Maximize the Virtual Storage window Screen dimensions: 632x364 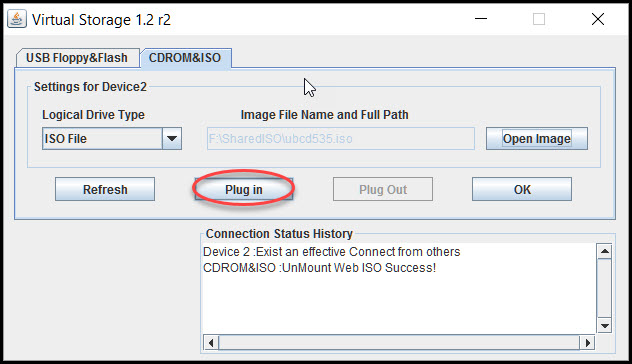539,19
